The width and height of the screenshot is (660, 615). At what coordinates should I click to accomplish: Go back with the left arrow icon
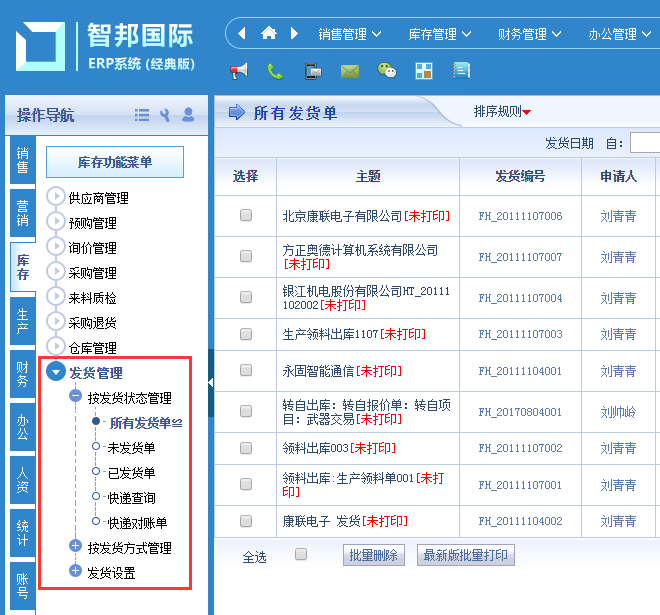(x=242, y=33)
